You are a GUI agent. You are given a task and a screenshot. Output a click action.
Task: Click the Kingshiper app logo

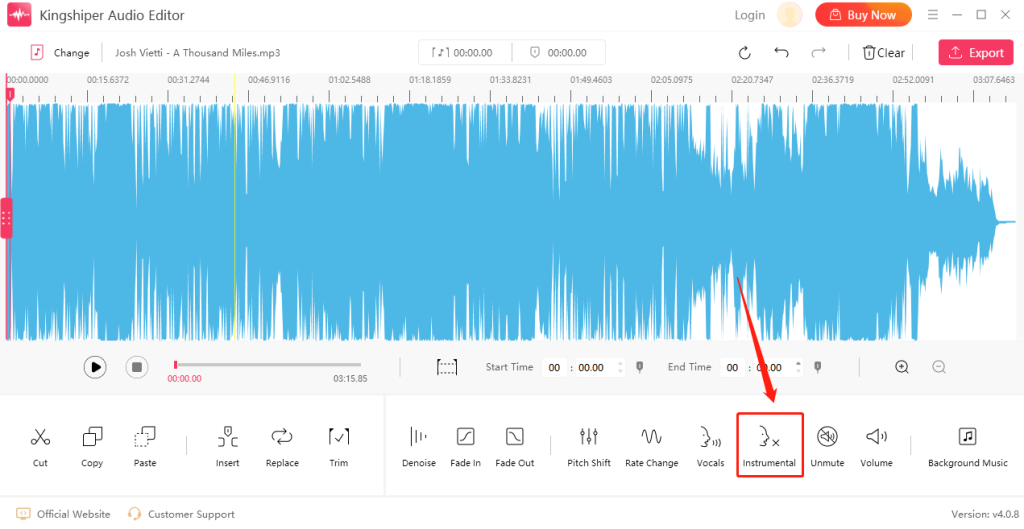coord(19,14)
